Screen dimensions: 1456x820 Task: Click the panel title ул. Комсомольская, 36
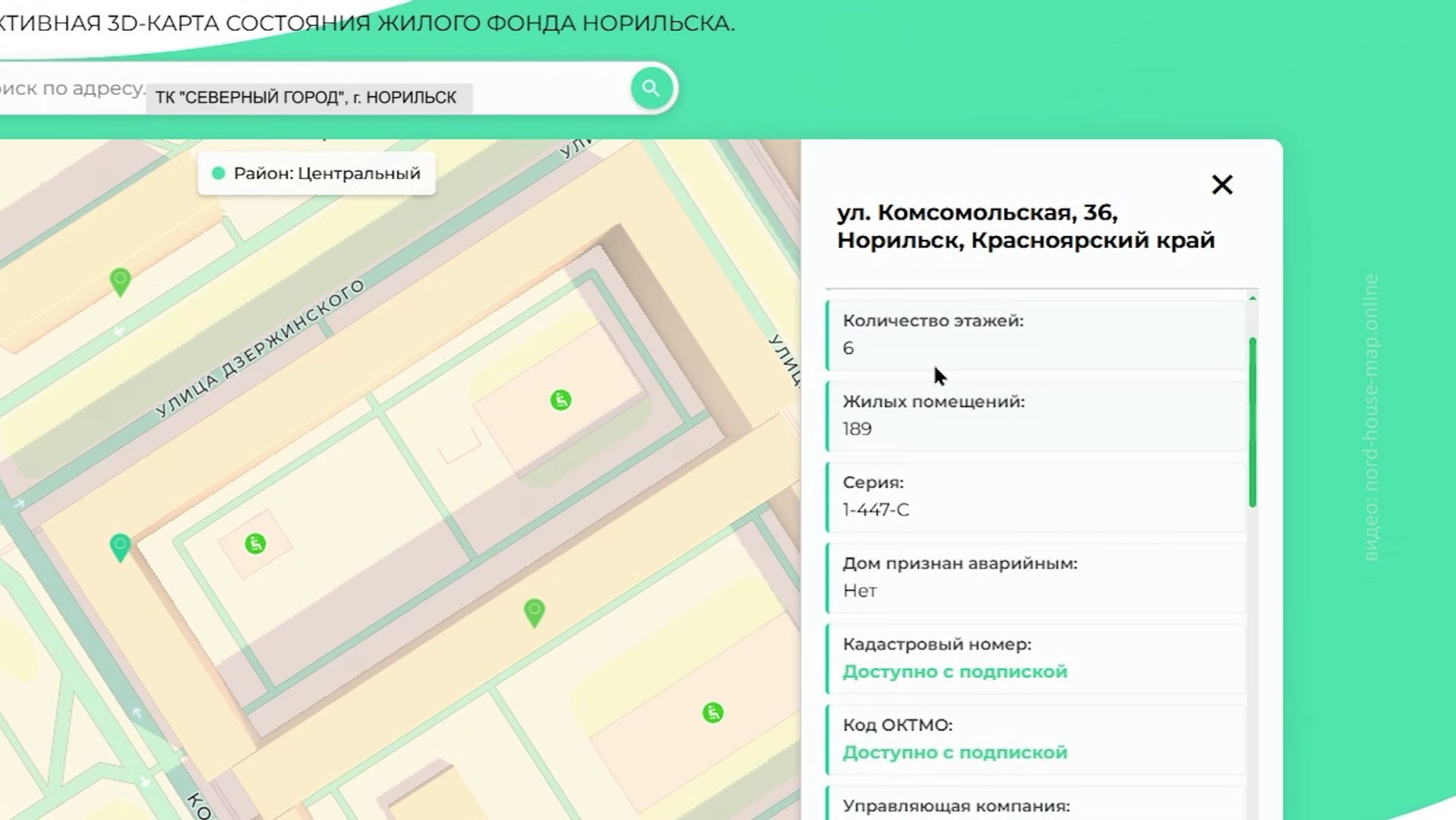pos(1025,226)
